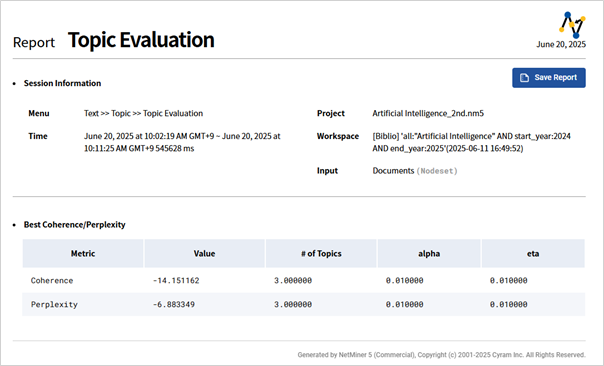The image size is (604, 366).
Task: Click the Report label beside the title
Action: pyautogui.click(x=34, y=42)
